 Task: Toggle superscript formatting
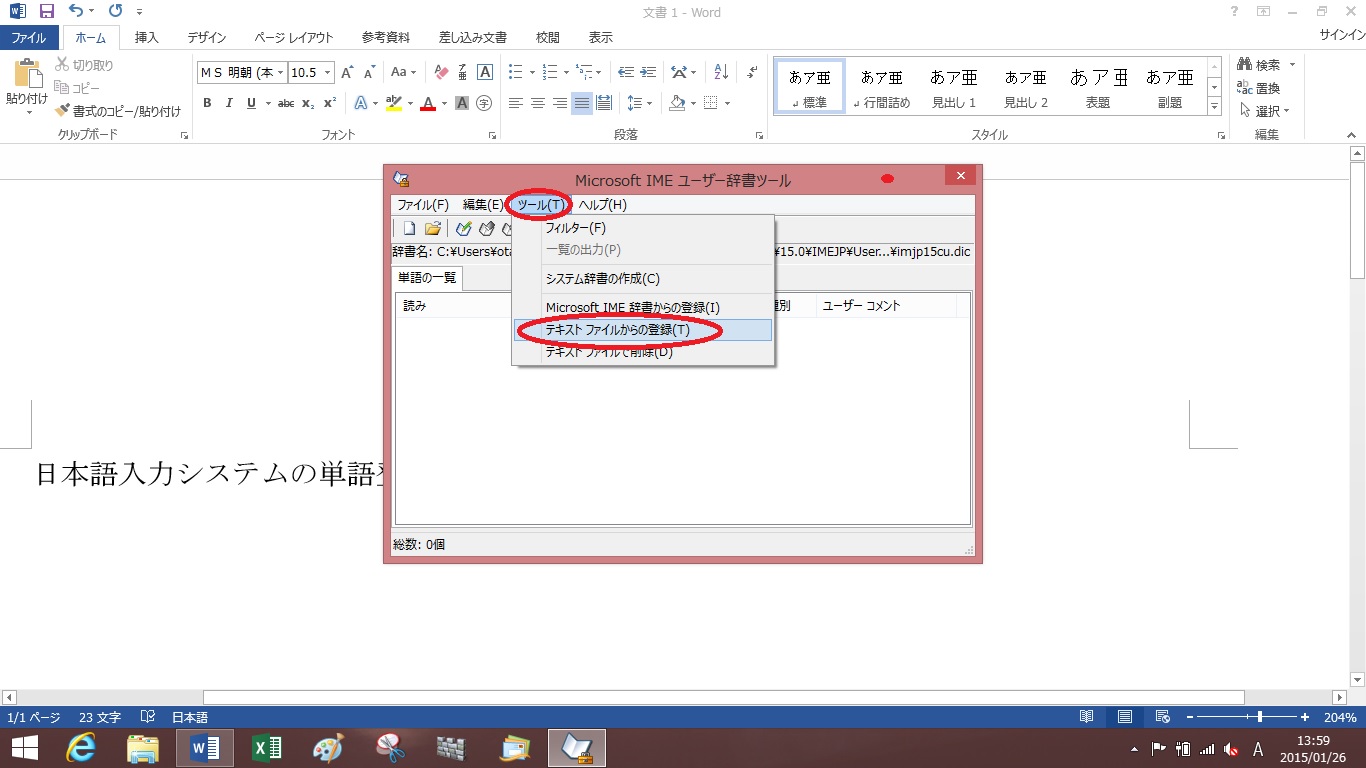point(329,103)
